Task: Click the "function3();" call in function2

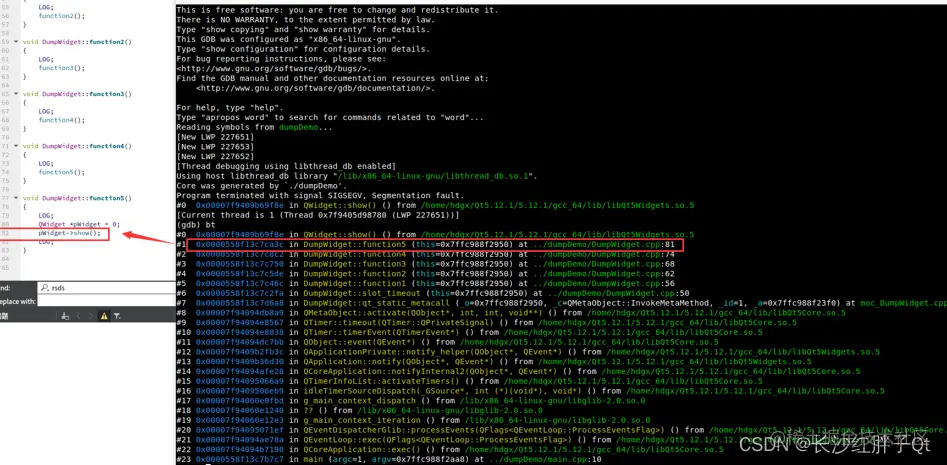Action: (x=62, y=68)
